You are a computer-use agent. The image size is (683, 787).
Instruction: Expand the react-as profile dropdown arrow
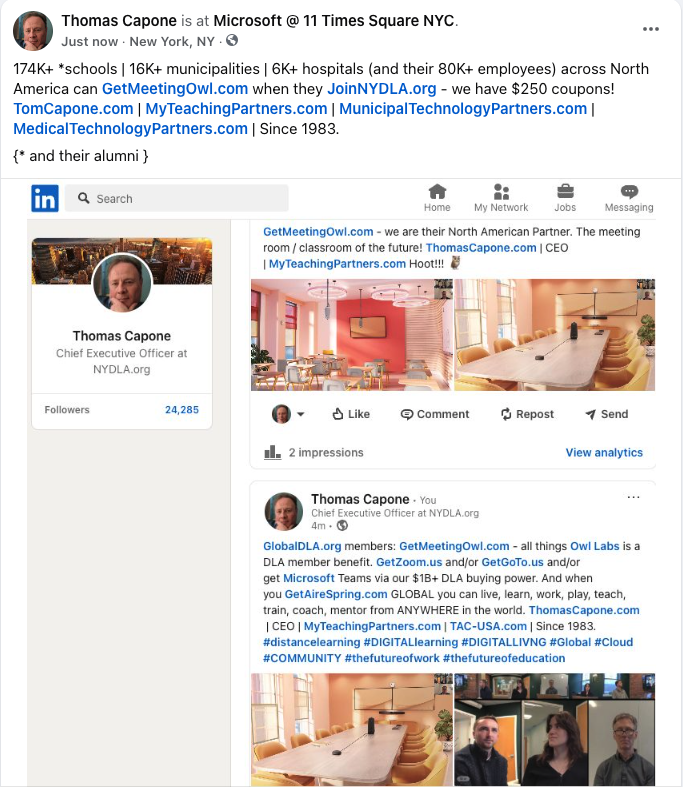pyautogui.click(x=301, y=415)
